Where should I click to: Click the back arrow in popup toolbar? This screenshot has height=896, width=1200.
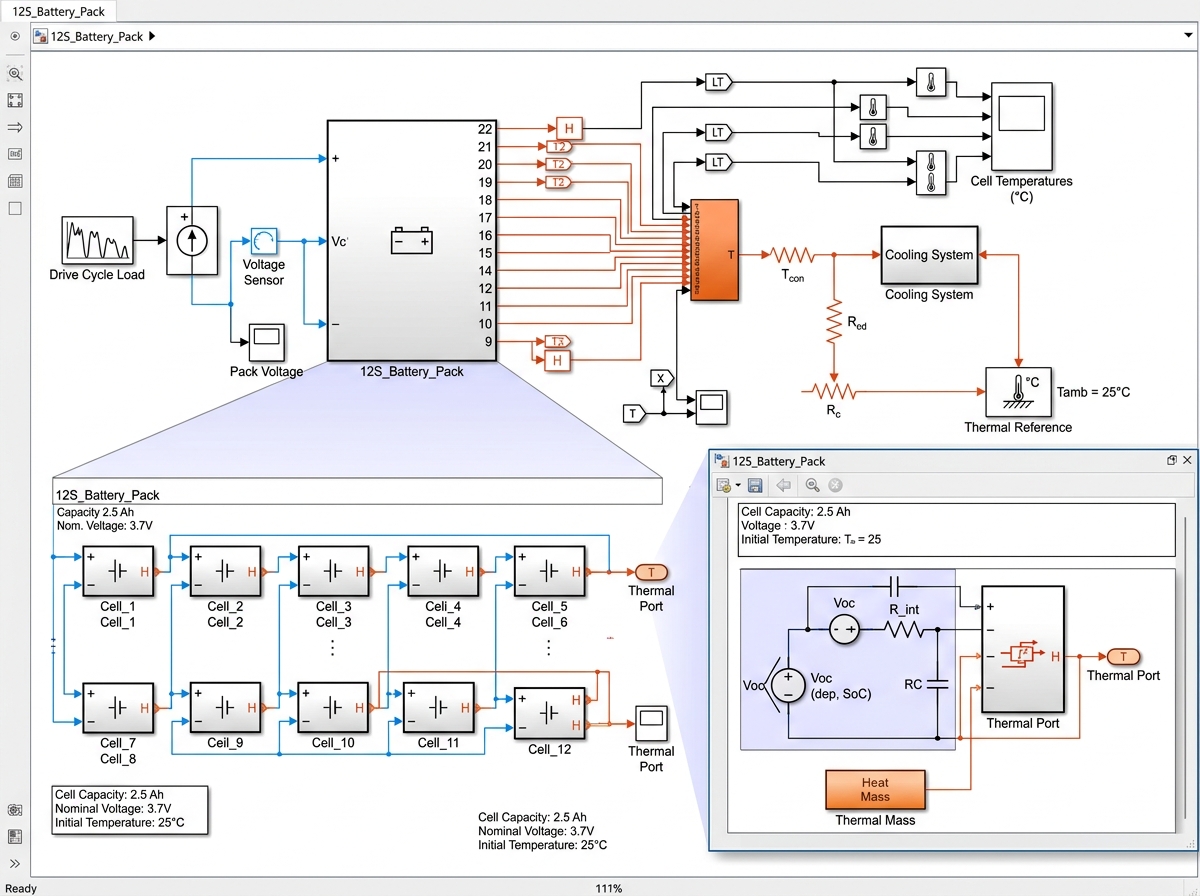pyautogui.click(x=784, y=485)
